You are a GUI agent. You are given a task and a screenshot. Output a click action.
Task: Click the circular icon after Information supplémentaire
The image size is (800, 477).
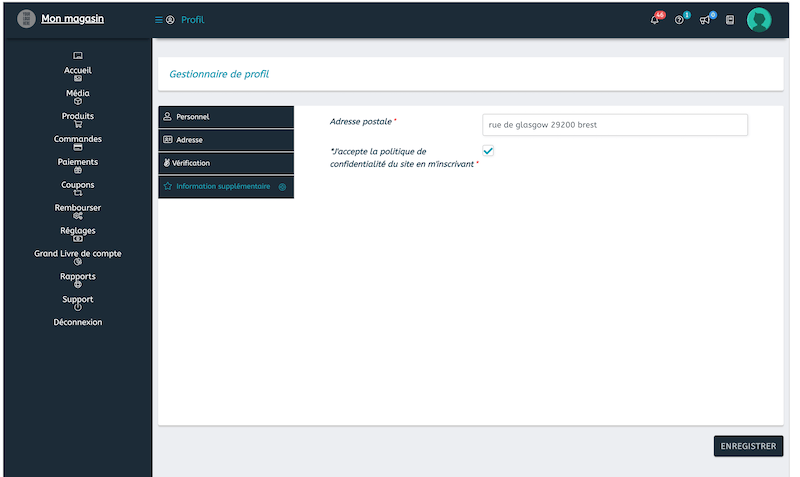[282, 187]
